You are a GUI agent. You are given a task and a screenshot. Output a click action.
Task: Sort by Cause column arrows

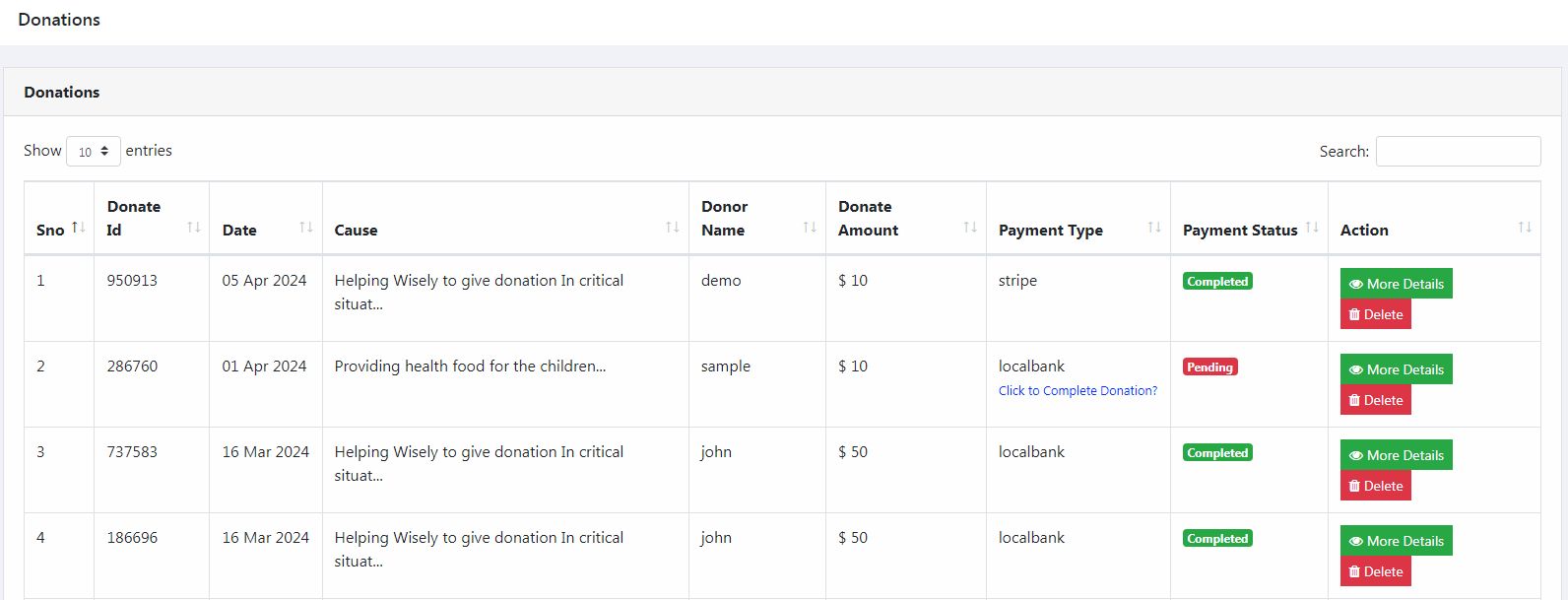coord(673,228)
